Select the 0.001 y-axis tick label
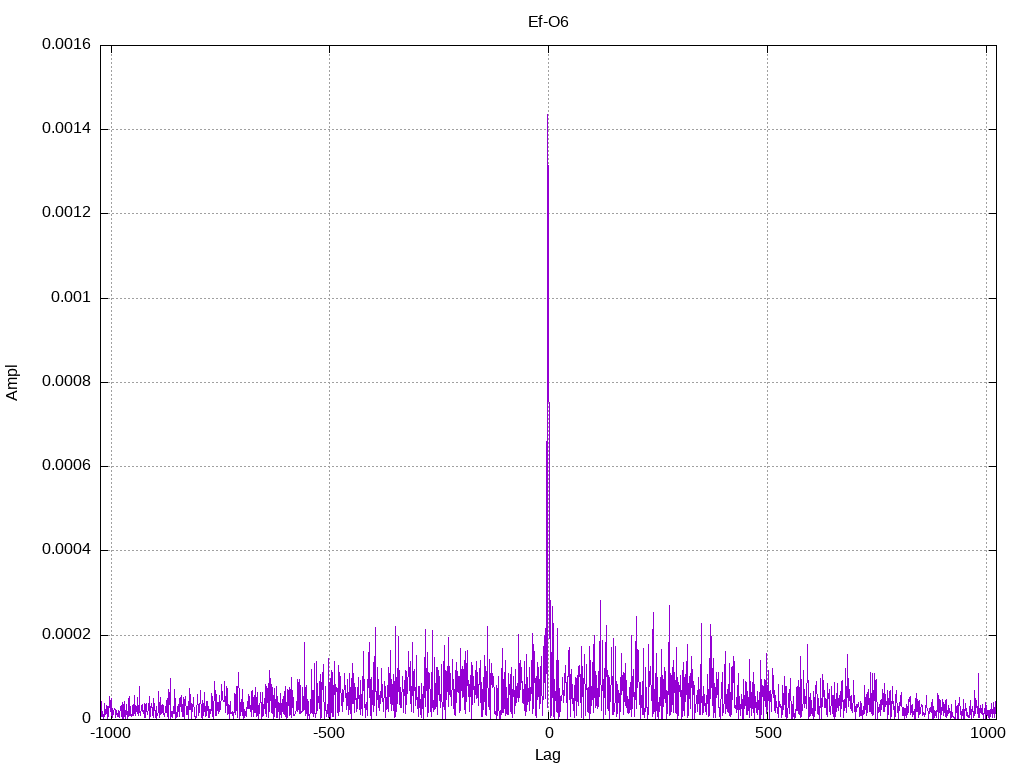 click(71, 298)
